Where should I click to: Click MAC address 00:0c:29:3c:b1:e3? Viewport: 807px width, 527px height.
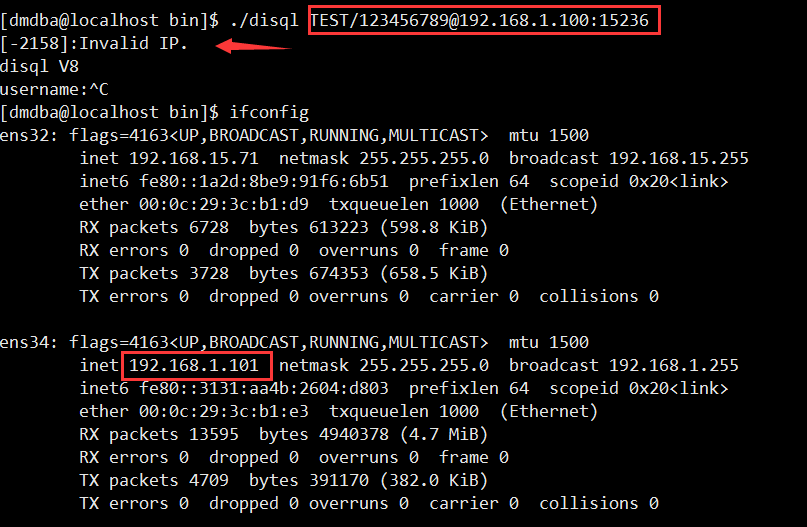[x=223, y=411]
